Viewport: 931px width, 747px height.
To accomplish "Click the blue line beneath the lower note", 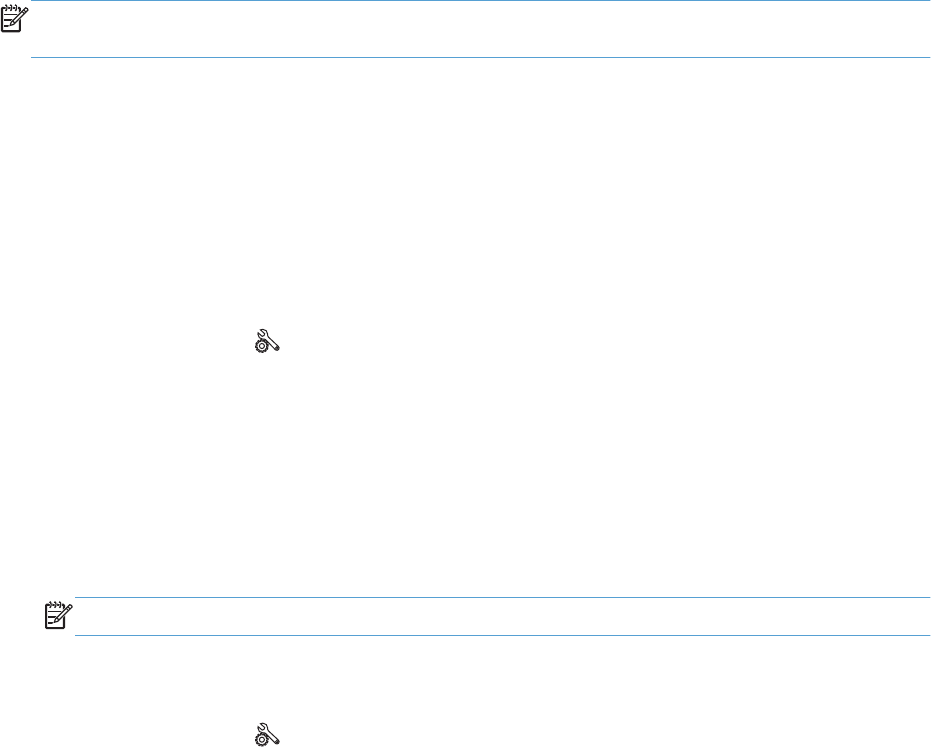I will [x=502, y=635].
